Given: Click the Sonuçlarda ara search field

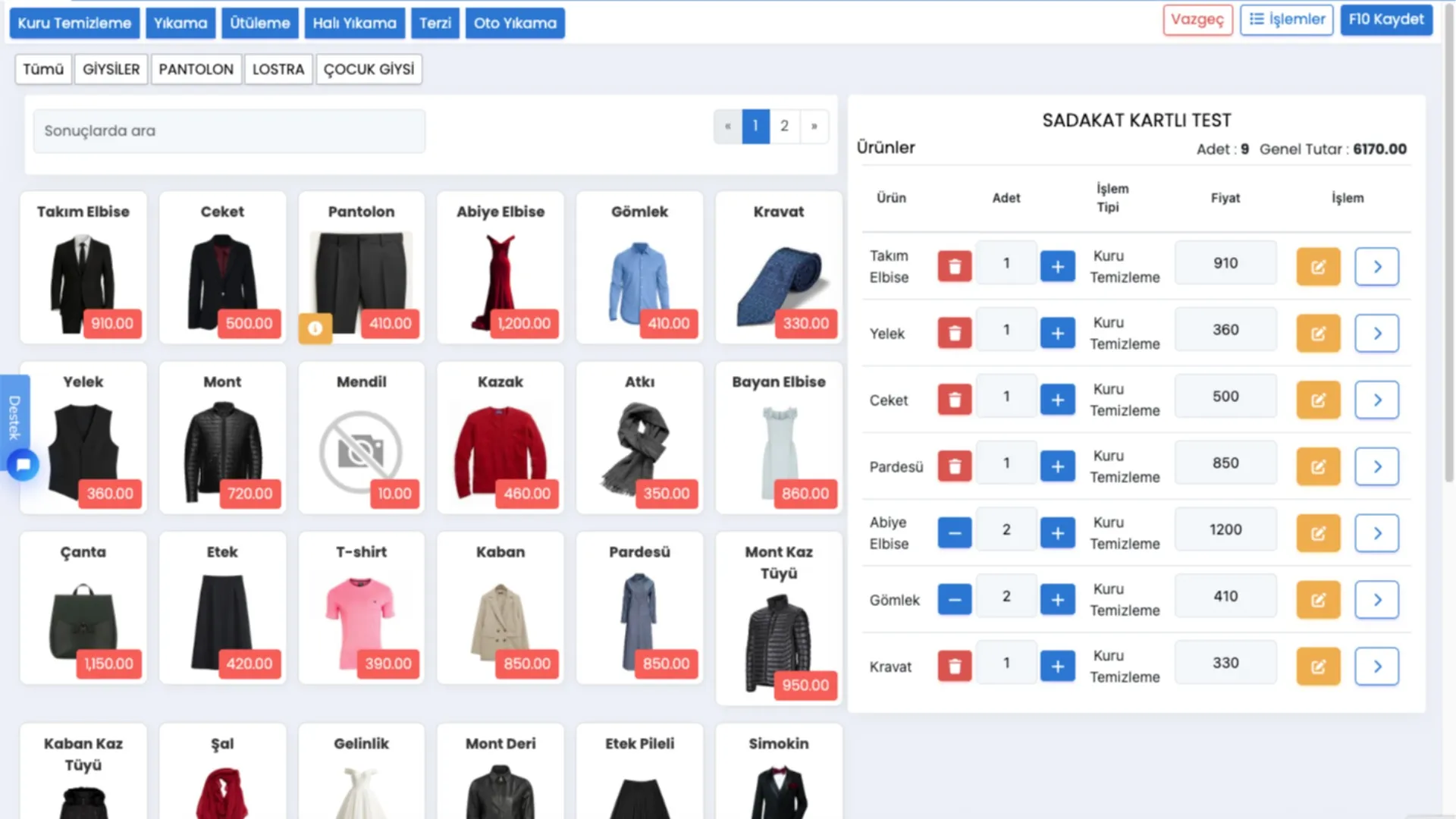Looking at the screenshot, I should 229,130.
